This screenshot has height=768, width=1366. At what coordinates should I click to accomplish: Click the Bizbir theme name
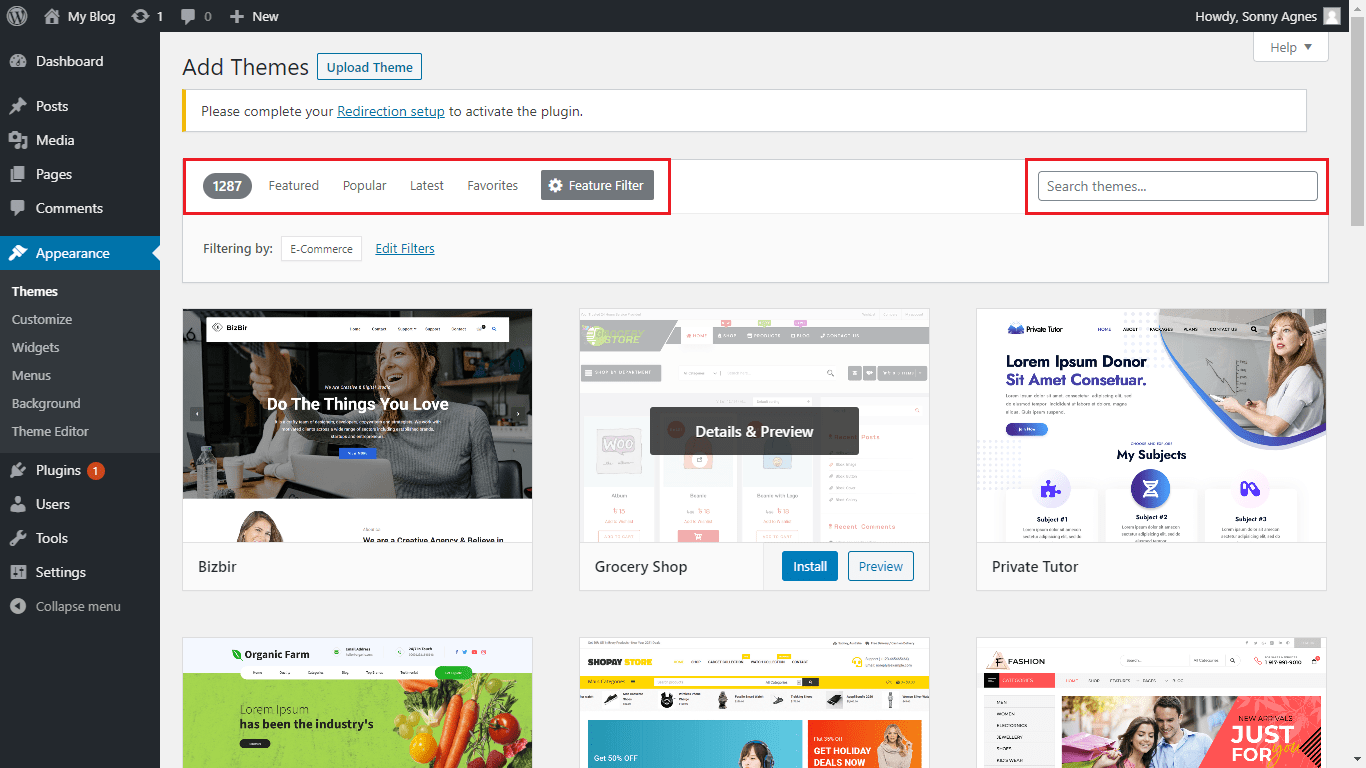pyautogui.click(x=217, y=566)
